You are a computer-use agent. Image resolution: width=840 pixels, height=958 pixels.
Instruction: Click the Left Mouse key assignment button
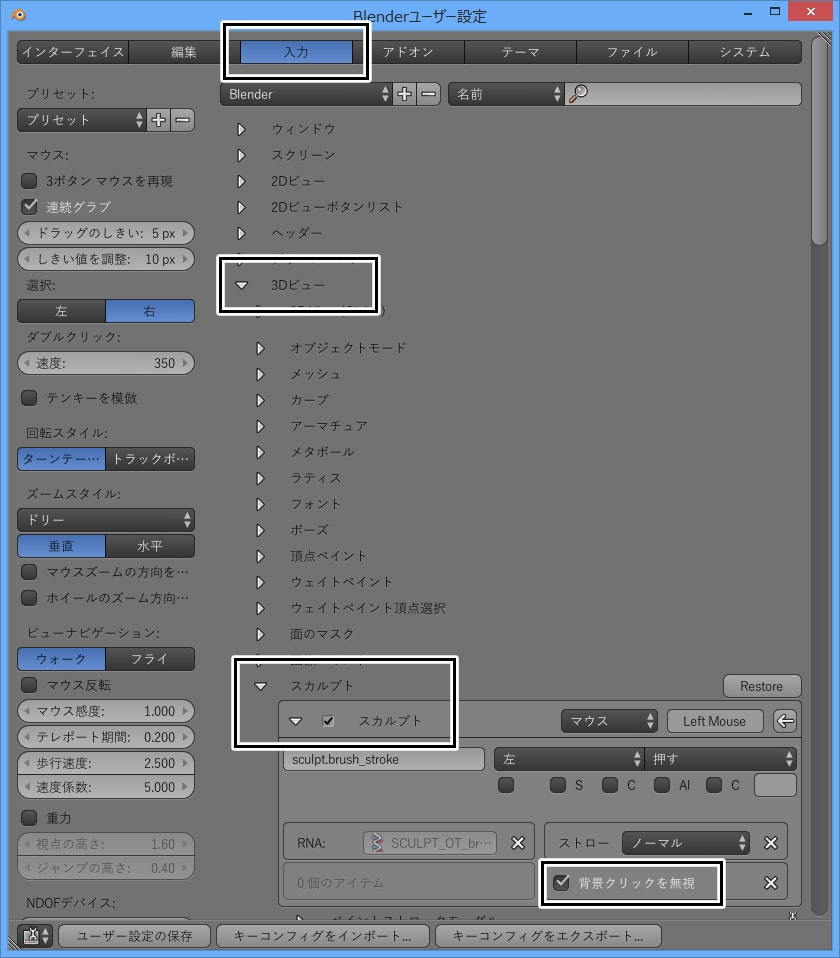[715, 721]
